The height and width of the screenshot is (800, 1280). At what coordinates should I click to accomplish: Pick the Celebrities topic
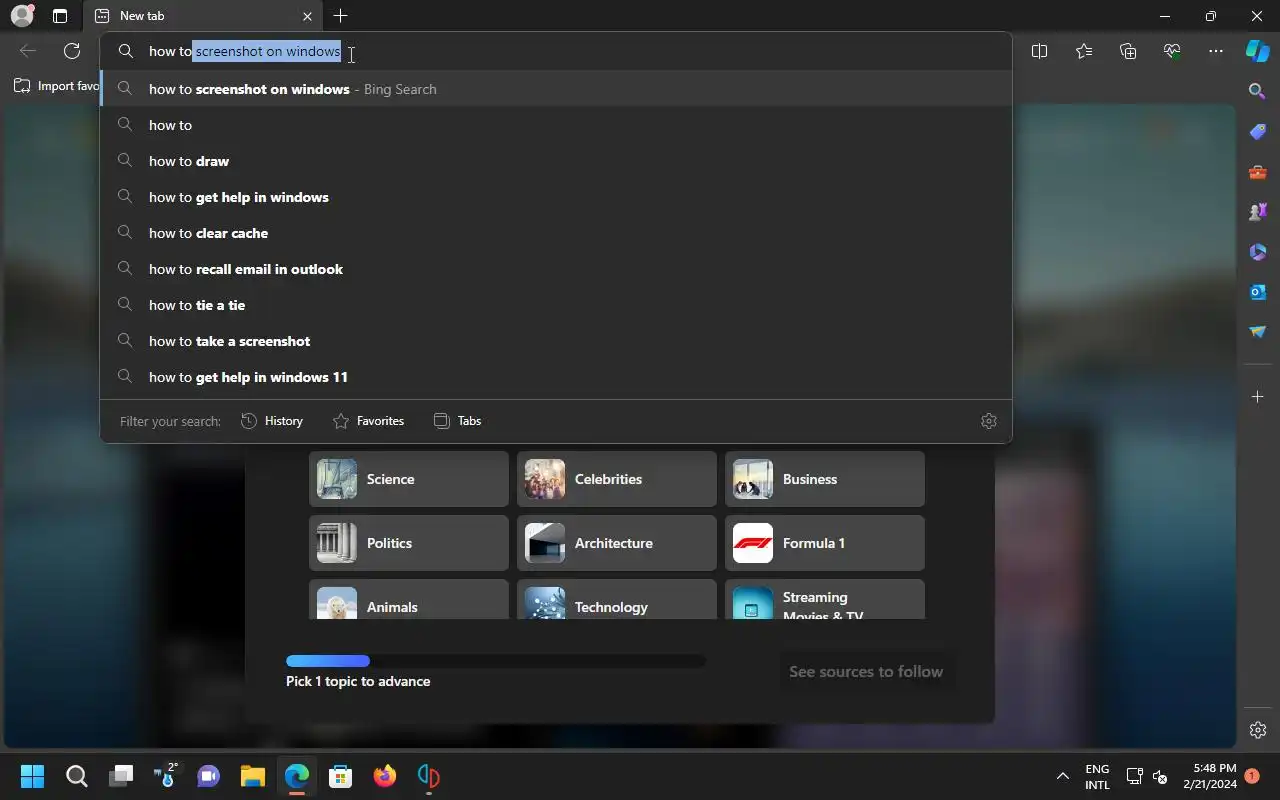tap(617, 479)
